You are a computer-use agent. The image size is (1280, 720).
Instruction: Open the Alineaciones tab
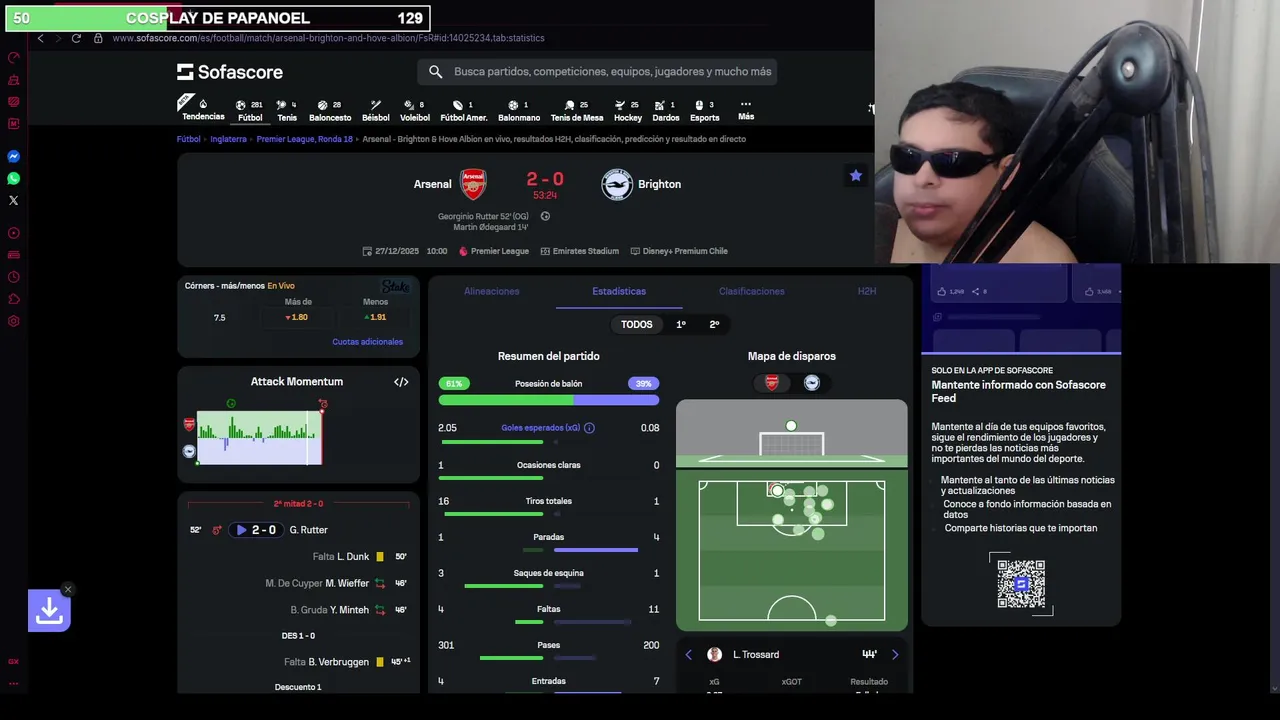point(491,291)
